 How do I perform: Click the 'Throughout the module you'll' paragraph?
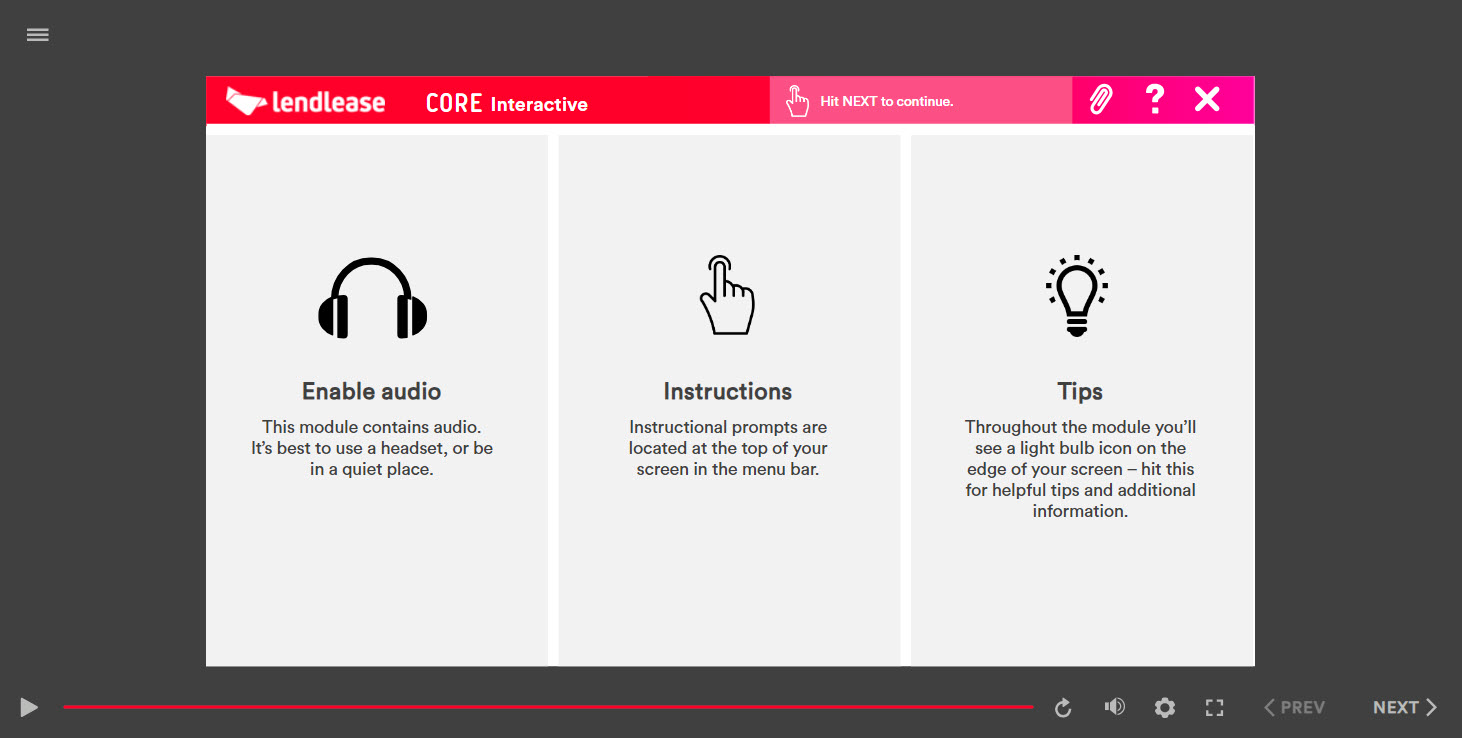[1080, 469]
